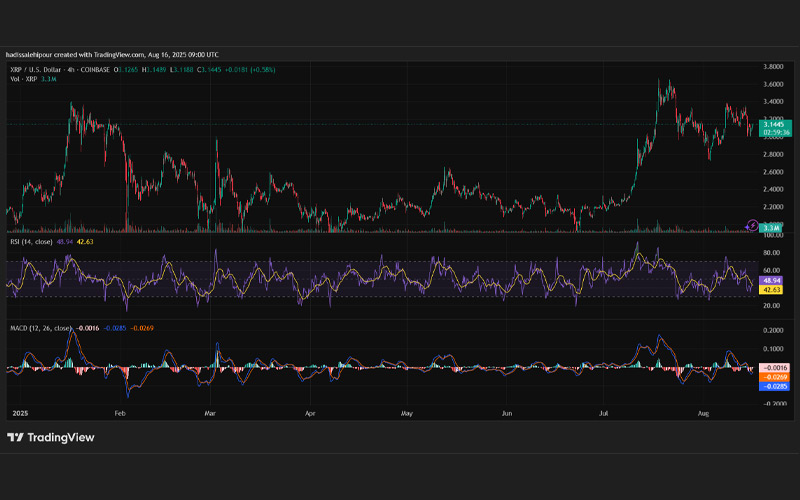Click the Aug 16, 2025 09:00 UTC timestamp
Screen dimensions: 800x500
coord(183,55)
